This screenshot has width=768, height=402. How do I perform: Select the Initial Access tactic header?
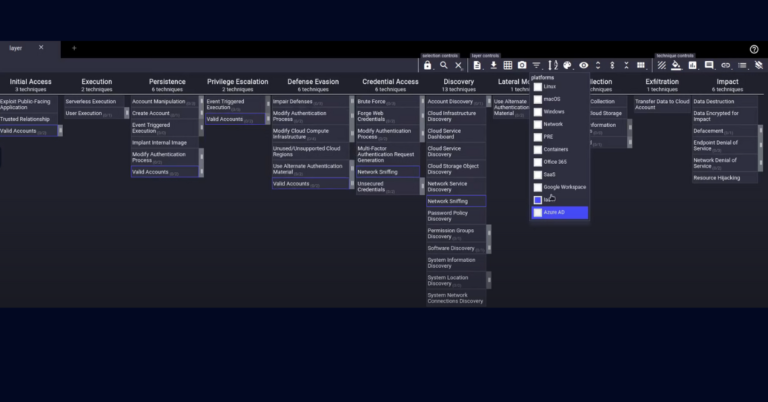coord(30,82)
